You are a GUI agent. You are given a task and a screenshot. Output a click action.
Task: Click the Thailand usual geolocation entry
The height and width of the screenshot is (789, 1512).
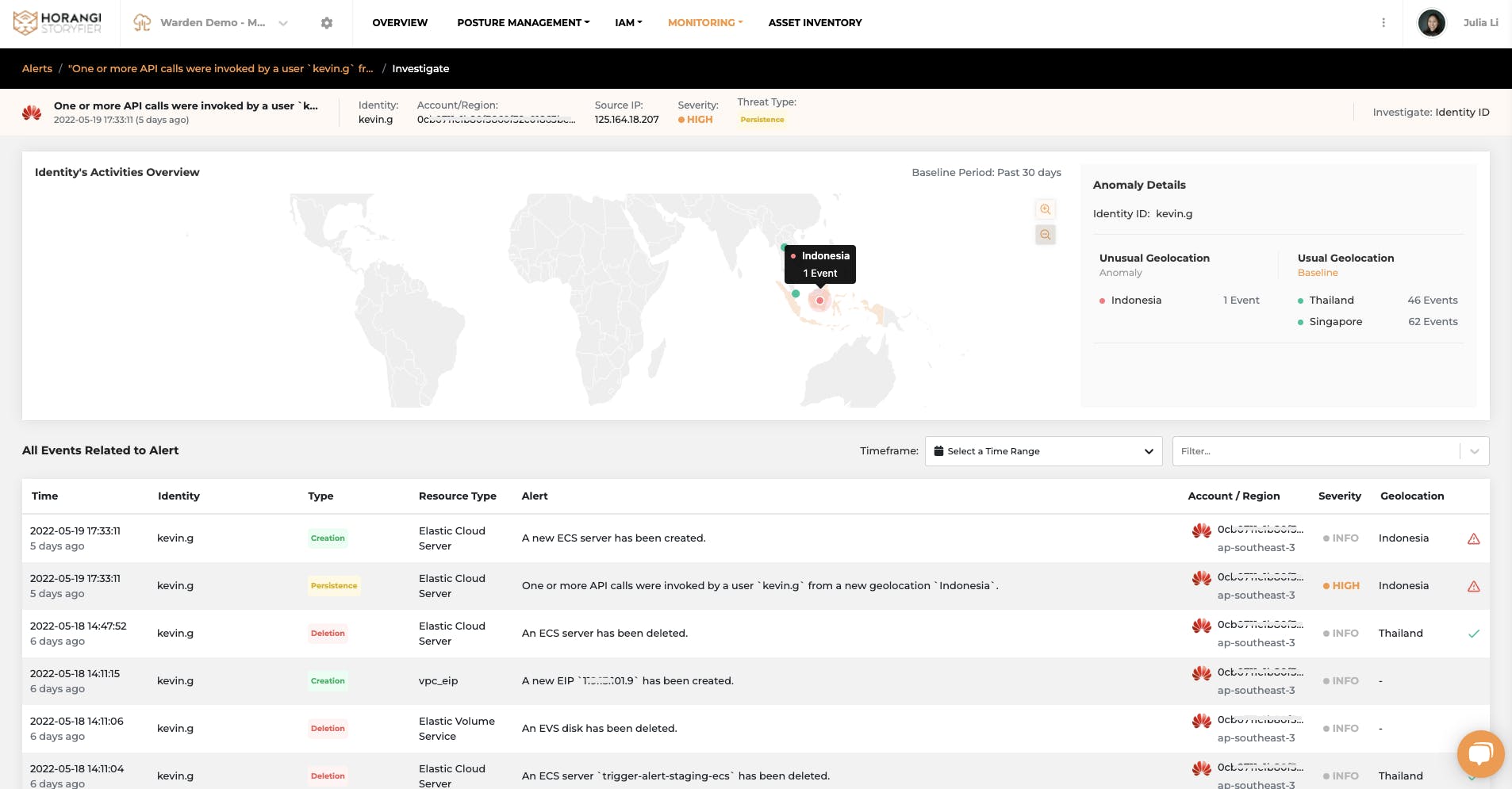(1331, 301)
